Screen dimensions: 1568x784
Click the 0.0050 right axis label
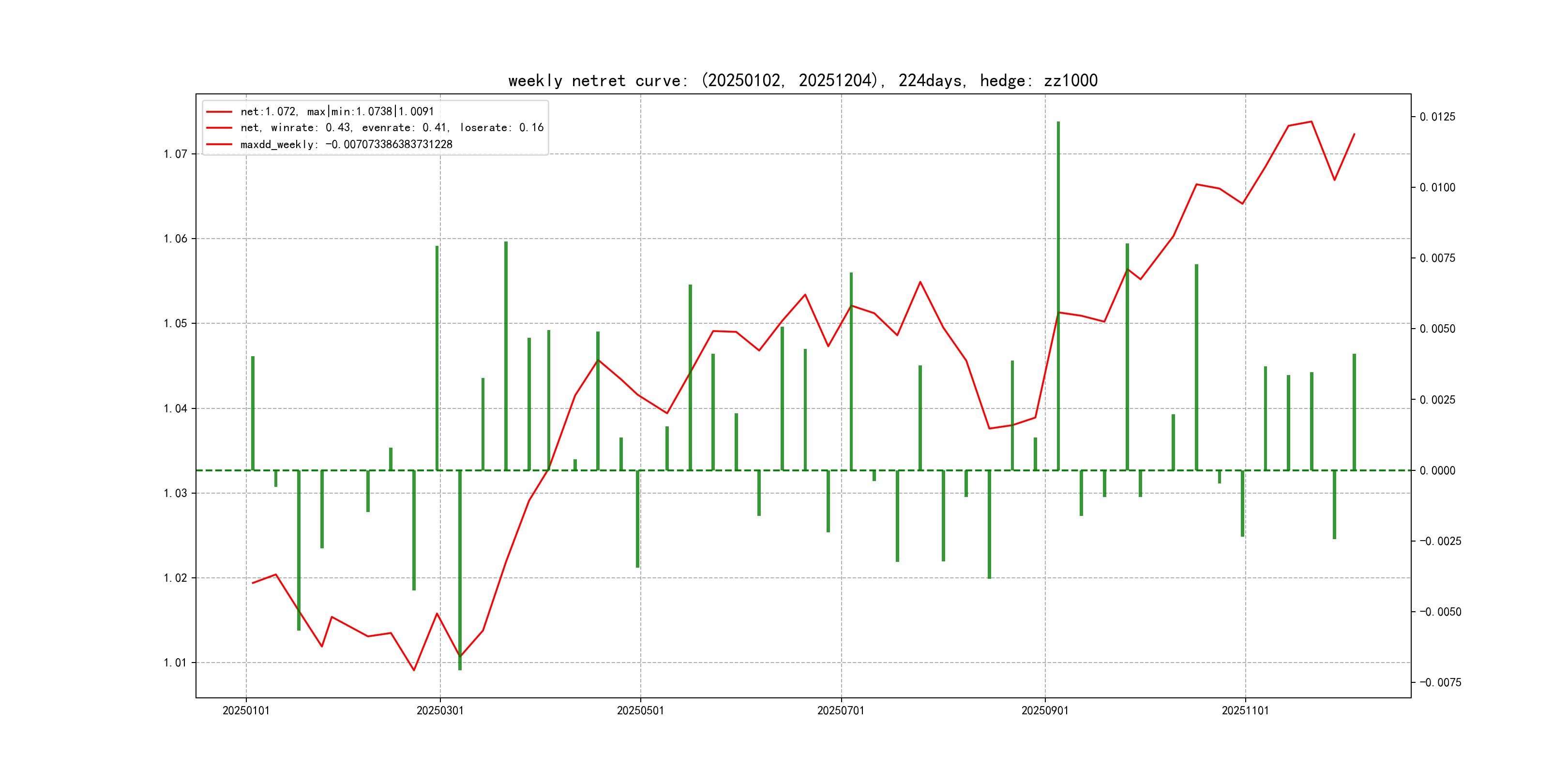point(1437,329)
